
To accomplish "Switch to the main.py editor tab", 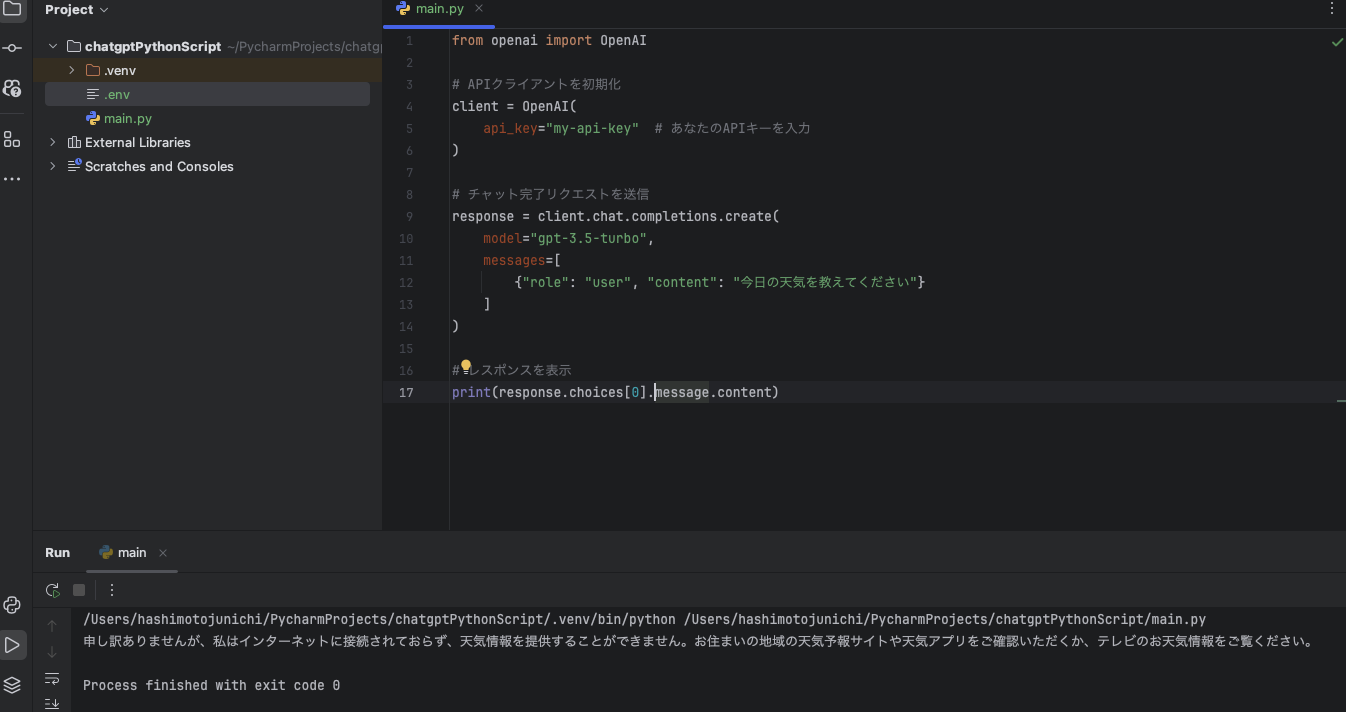I will (438, 8).
